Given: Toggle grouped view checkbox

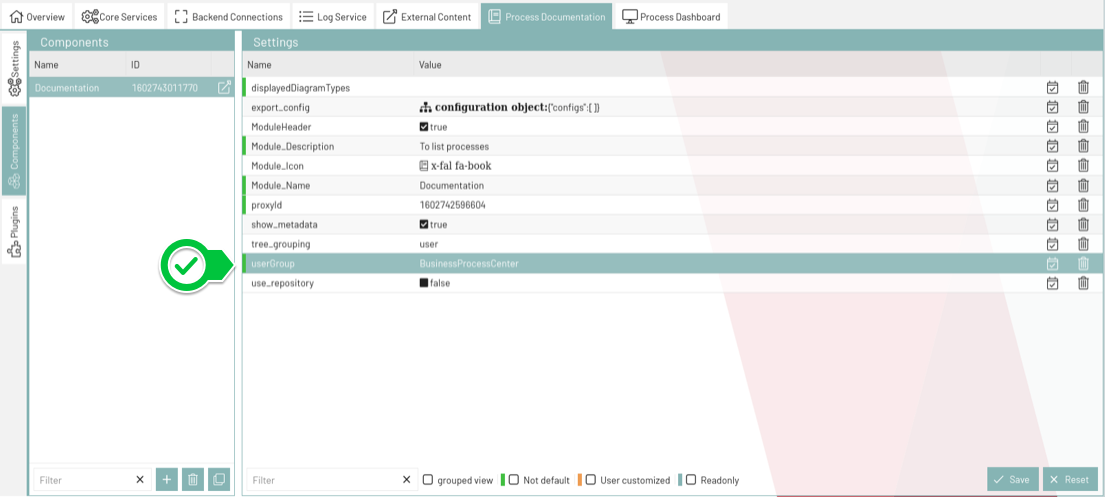Looking at the screenshot, I should point(428,479).
